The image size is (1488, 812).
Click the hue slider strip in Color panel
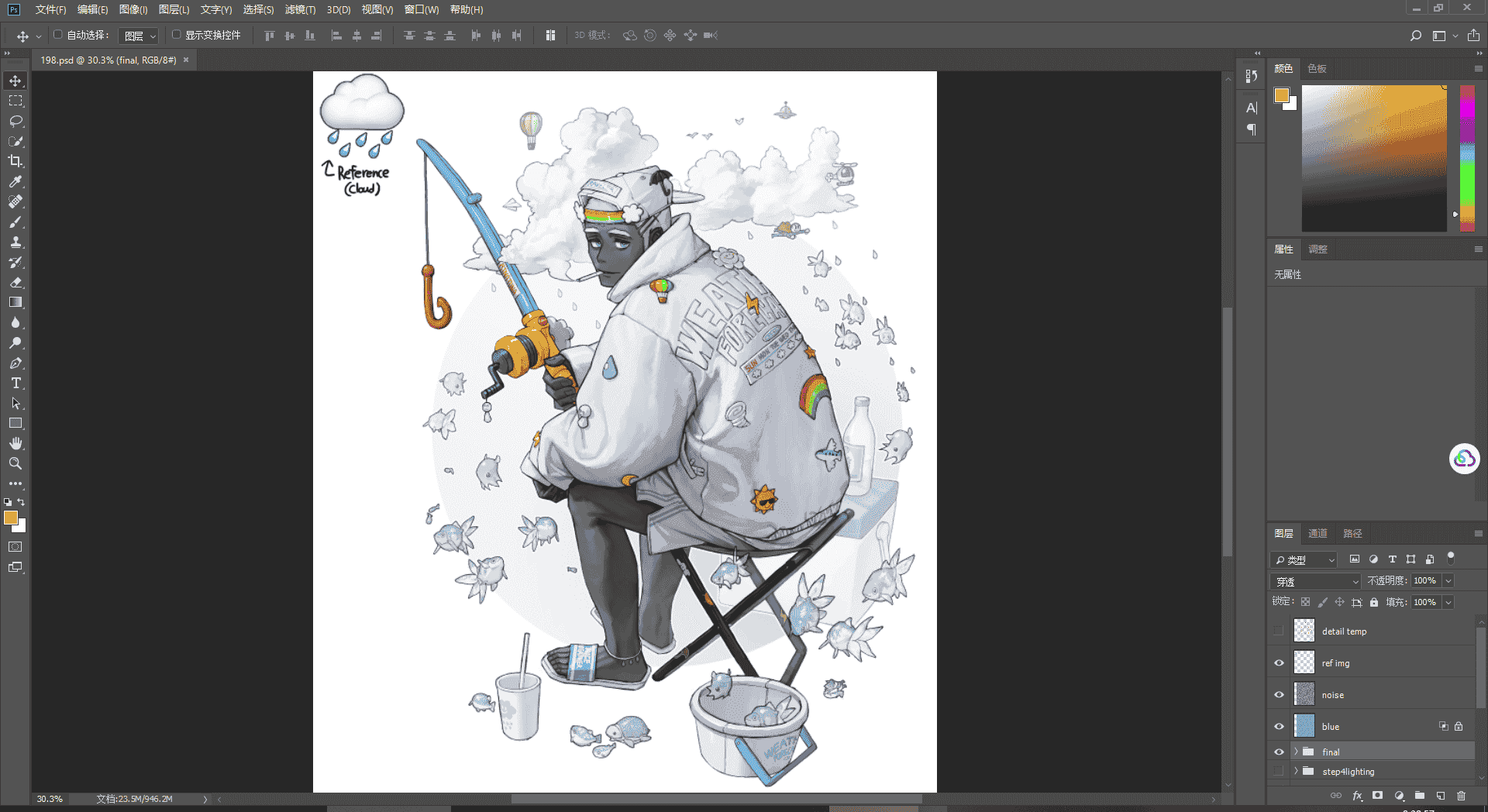(1467, 158)
